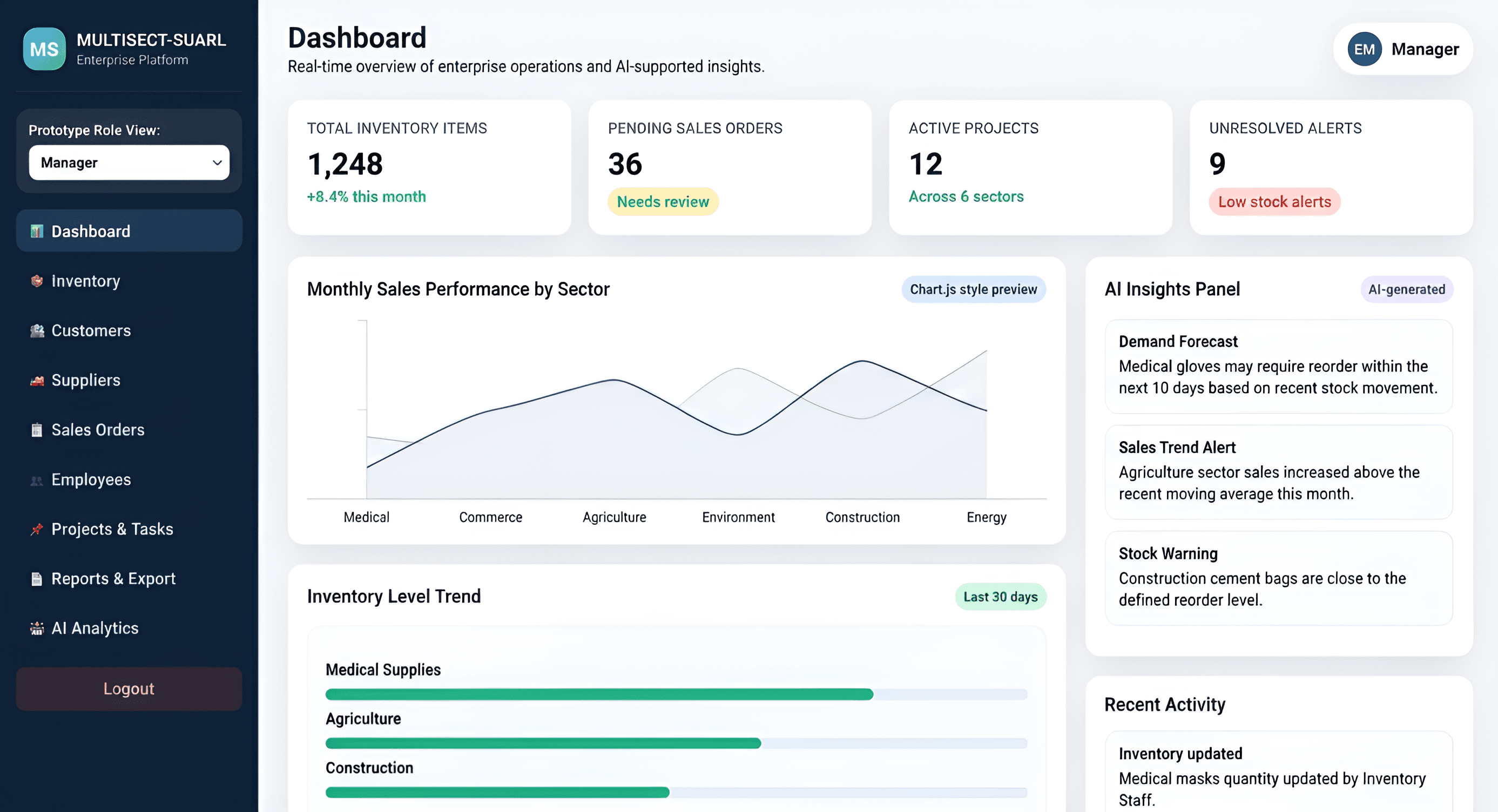Image resolution: width=1498 pixels, height=812 pixels.
Task: Click the Customers people icon
Action: point(37,331)
